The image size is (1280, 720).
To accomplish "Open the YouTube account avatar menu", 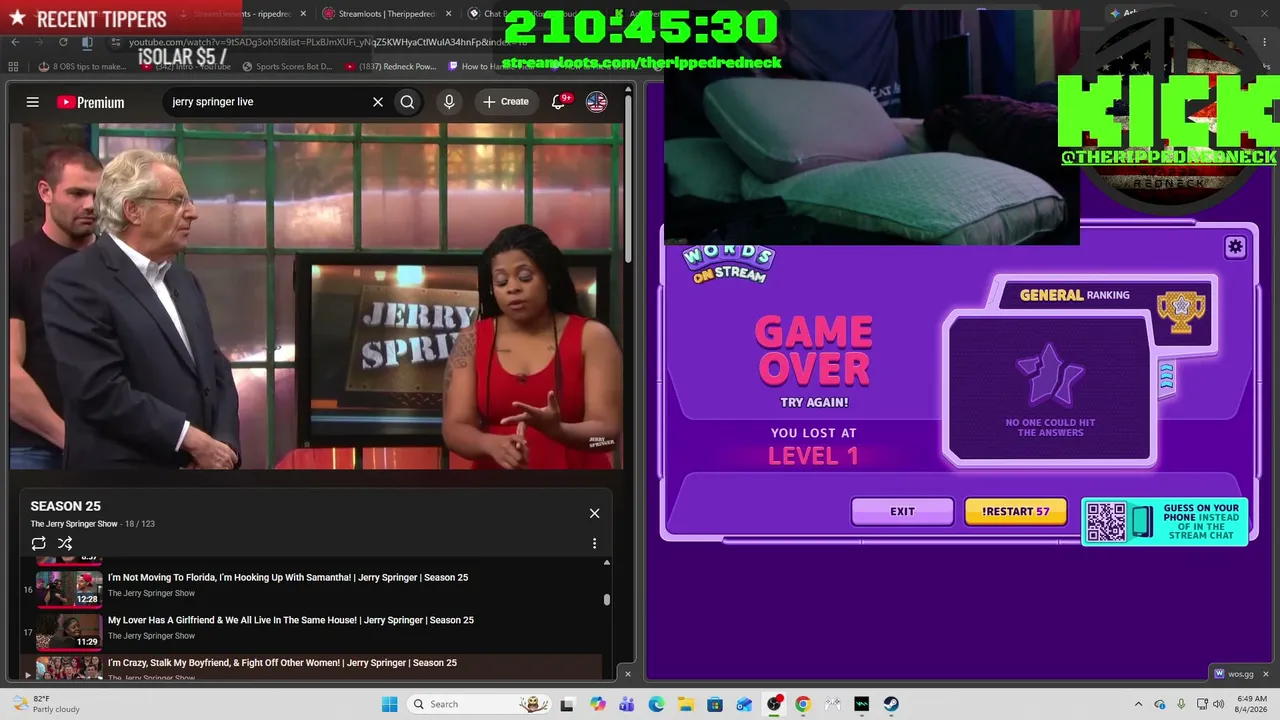I will (597, 102).
